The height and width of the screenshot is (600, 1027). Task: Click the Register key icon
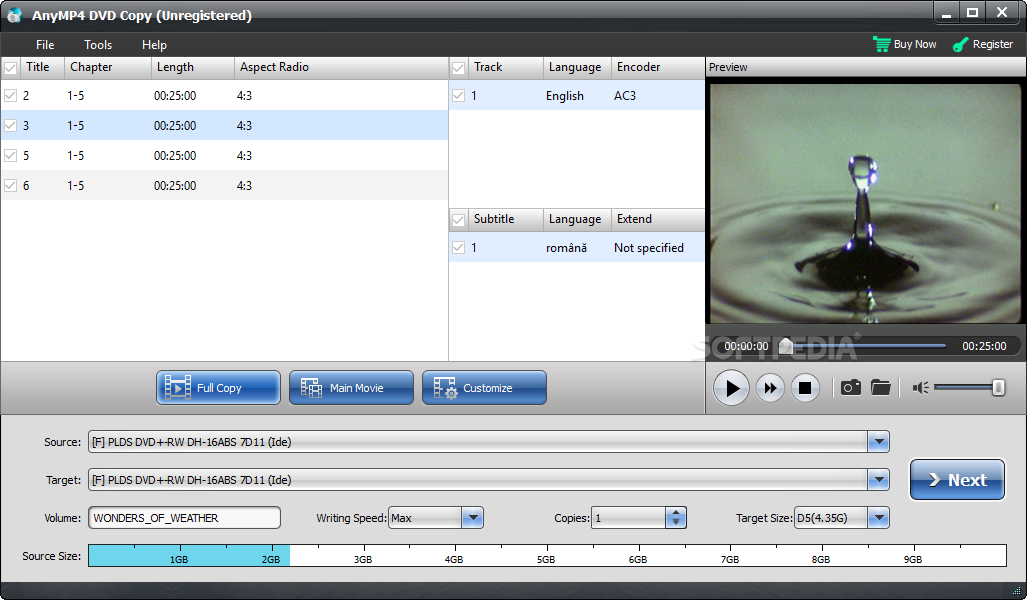(x=960, y=45)
